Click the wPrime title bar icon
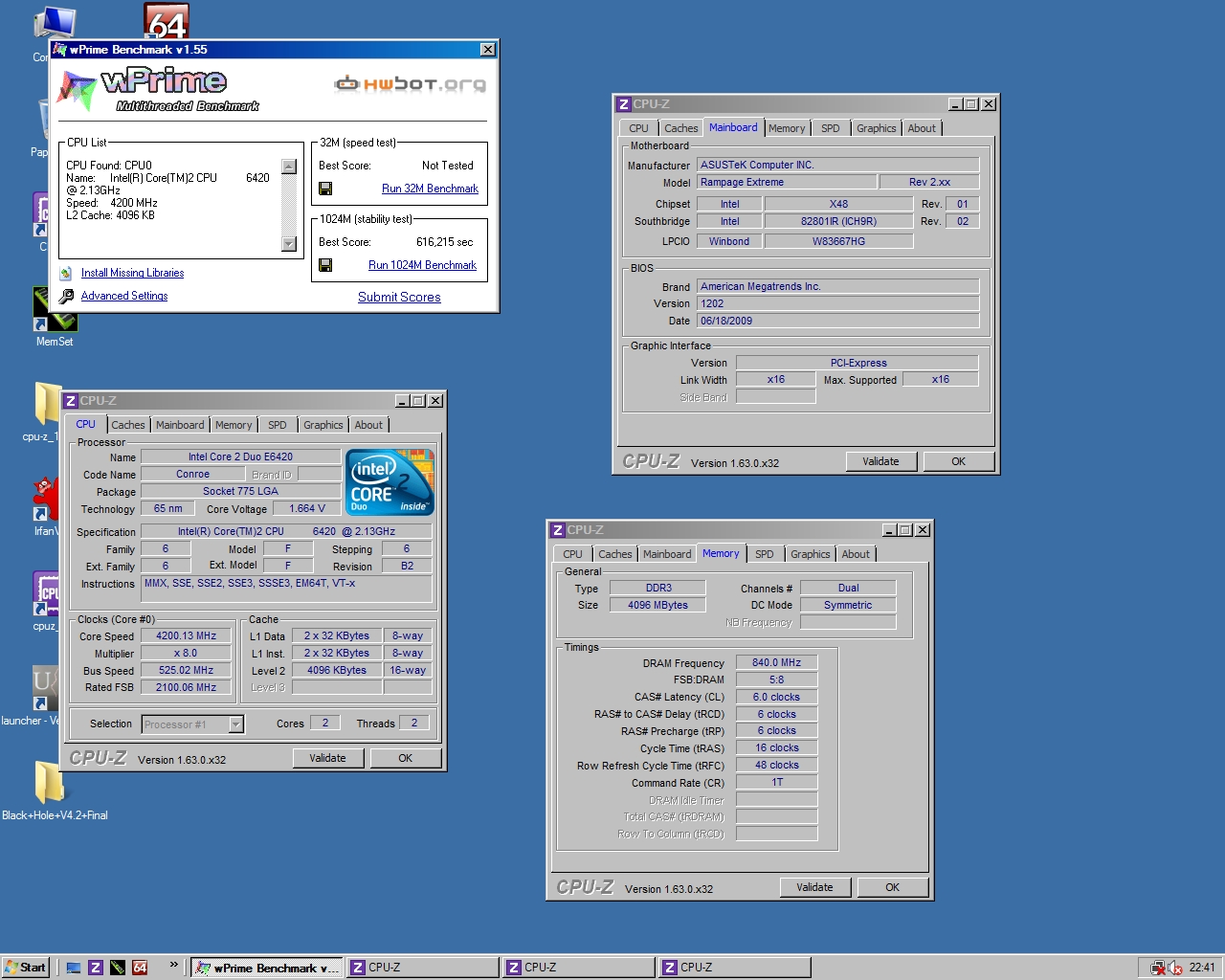The image size is (1225, 980). pos(60,50)
